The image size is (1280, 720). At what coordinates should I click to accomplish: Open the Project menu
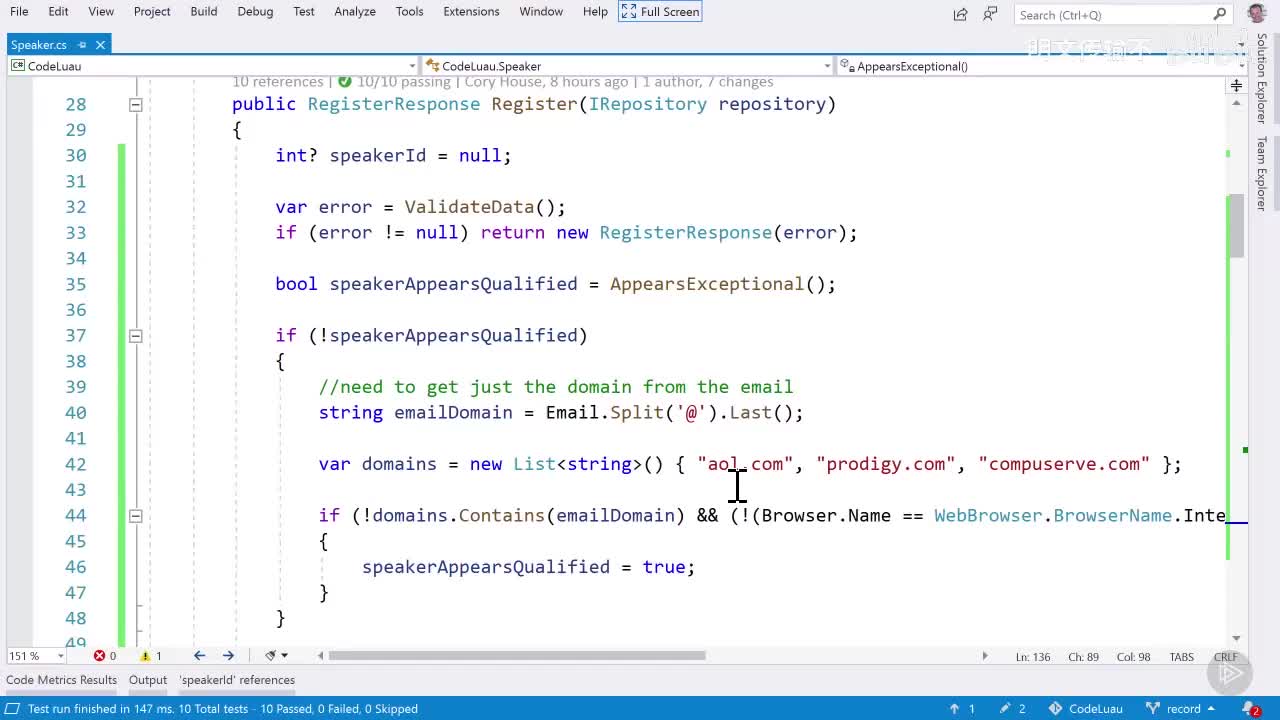point(152,11)
